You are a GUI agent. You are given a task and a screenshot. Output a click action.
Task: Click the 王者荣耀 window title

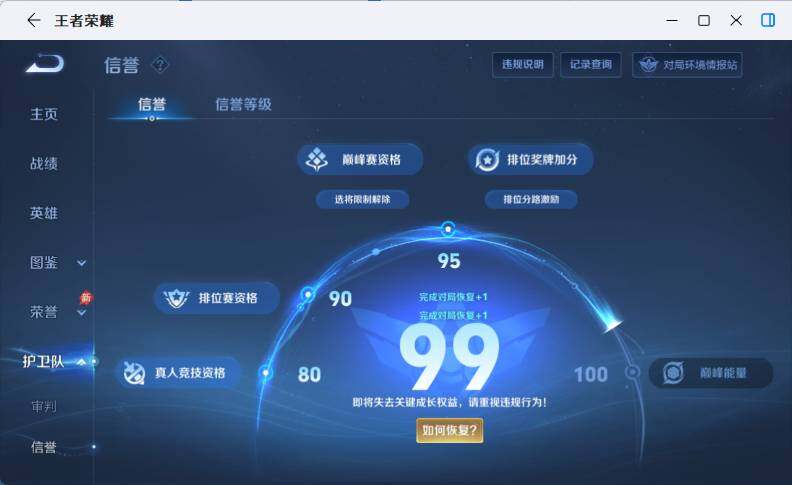84,21
